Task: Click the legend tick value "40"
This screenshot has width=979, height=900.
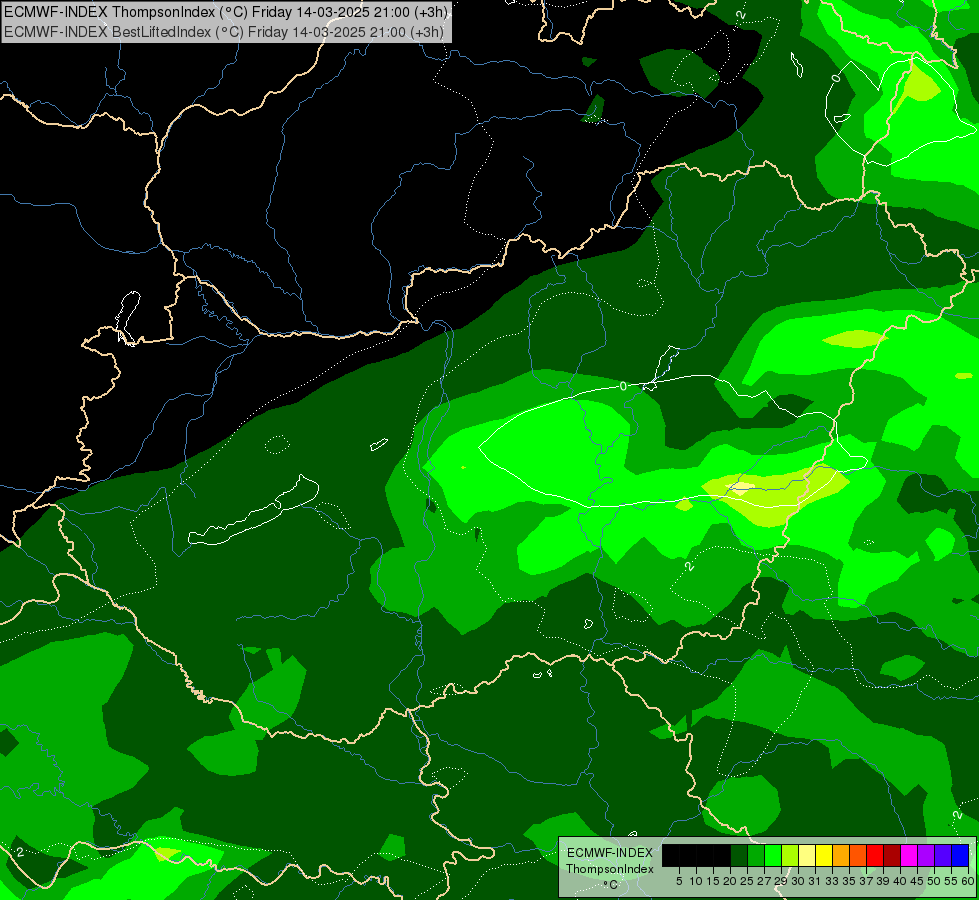Action: coord(900,881)
